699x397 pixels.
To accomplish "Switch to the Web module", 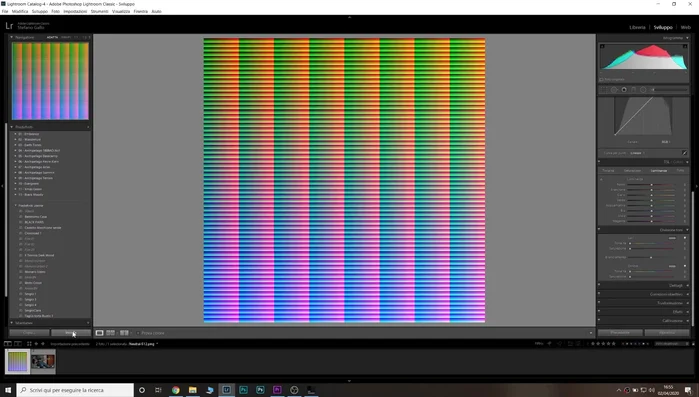I will tap(686, 27).
